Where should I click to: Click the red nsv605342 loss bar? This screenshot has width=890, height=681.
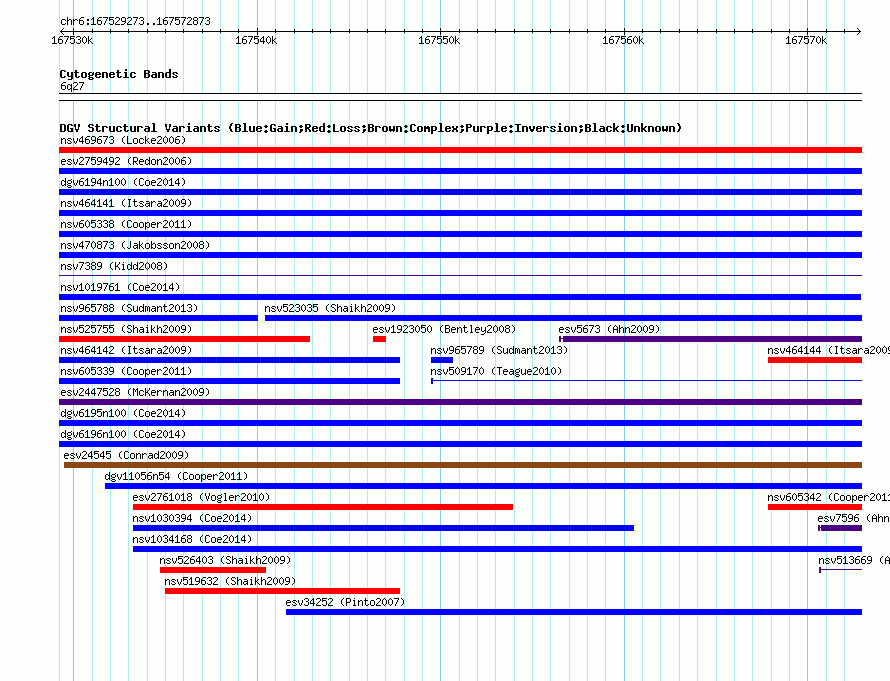pyautogui.click(x=815, y=507)
